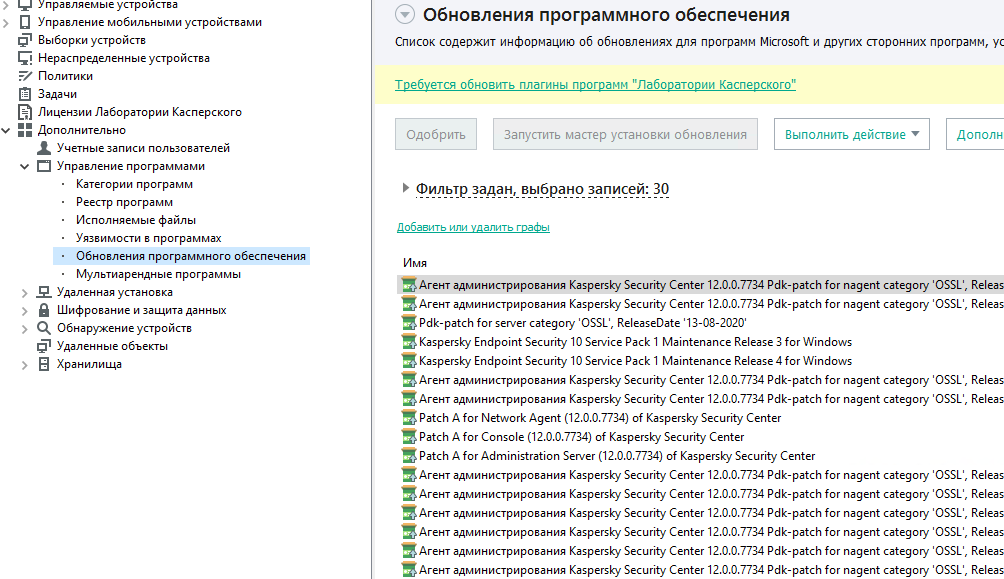The image size is (1004, 579).
Task: Click the Application management window icon
Action: point(44,166)
